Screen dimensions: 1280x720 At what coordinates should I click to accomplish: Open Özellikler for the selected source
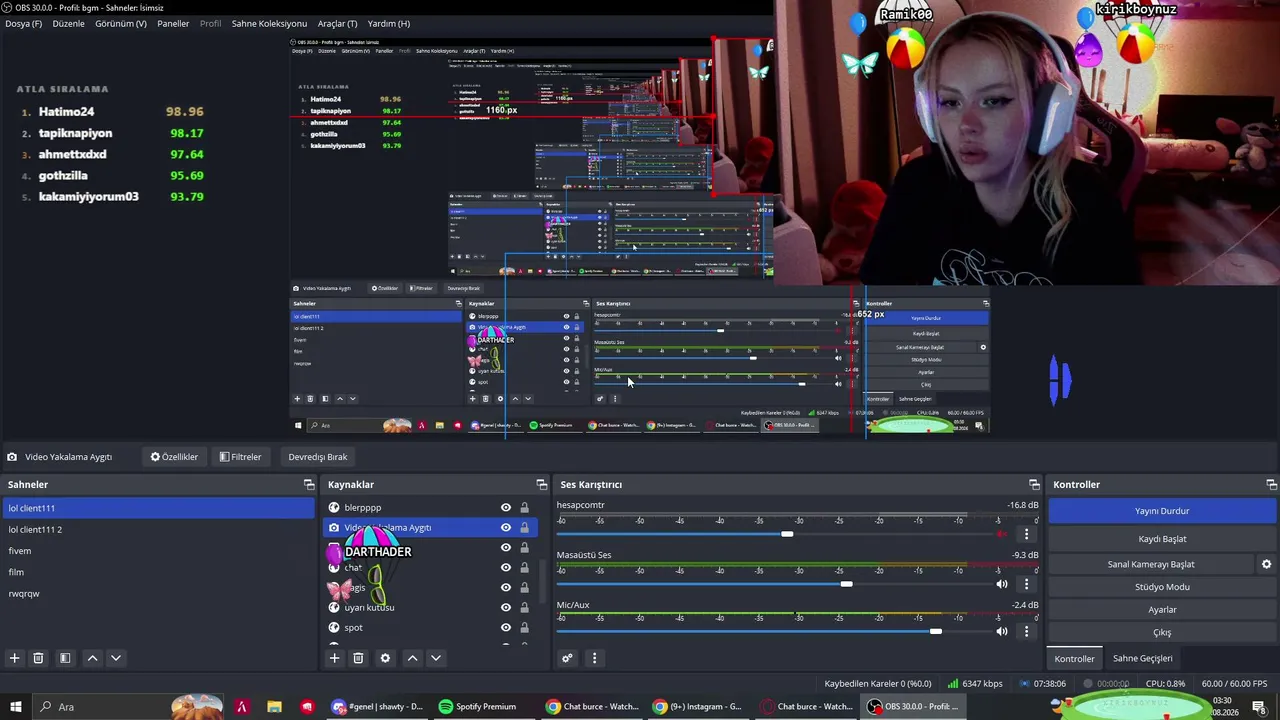[175, 457]
